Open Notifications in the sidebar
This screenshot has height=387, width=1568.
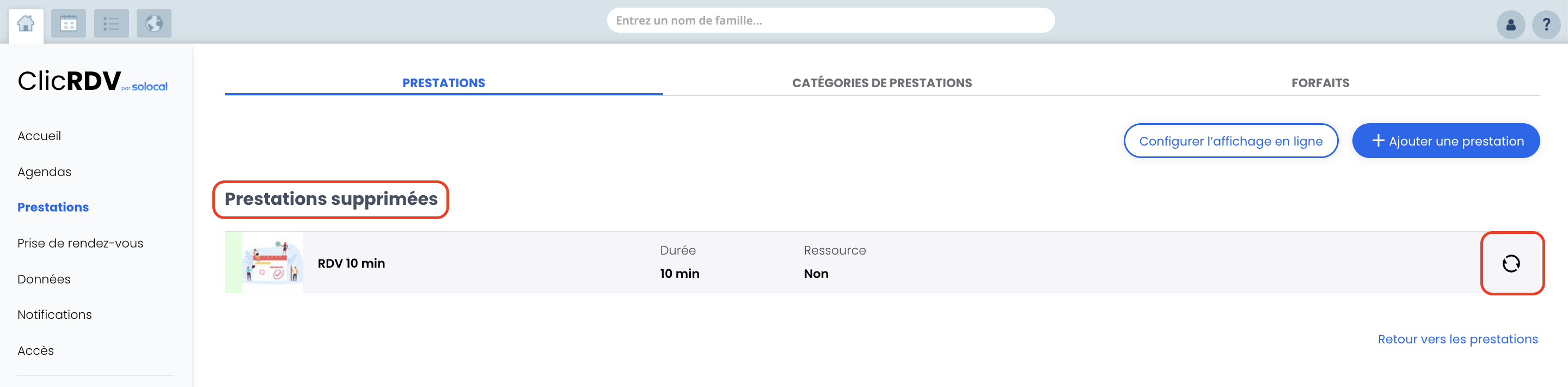coord(55,315)
